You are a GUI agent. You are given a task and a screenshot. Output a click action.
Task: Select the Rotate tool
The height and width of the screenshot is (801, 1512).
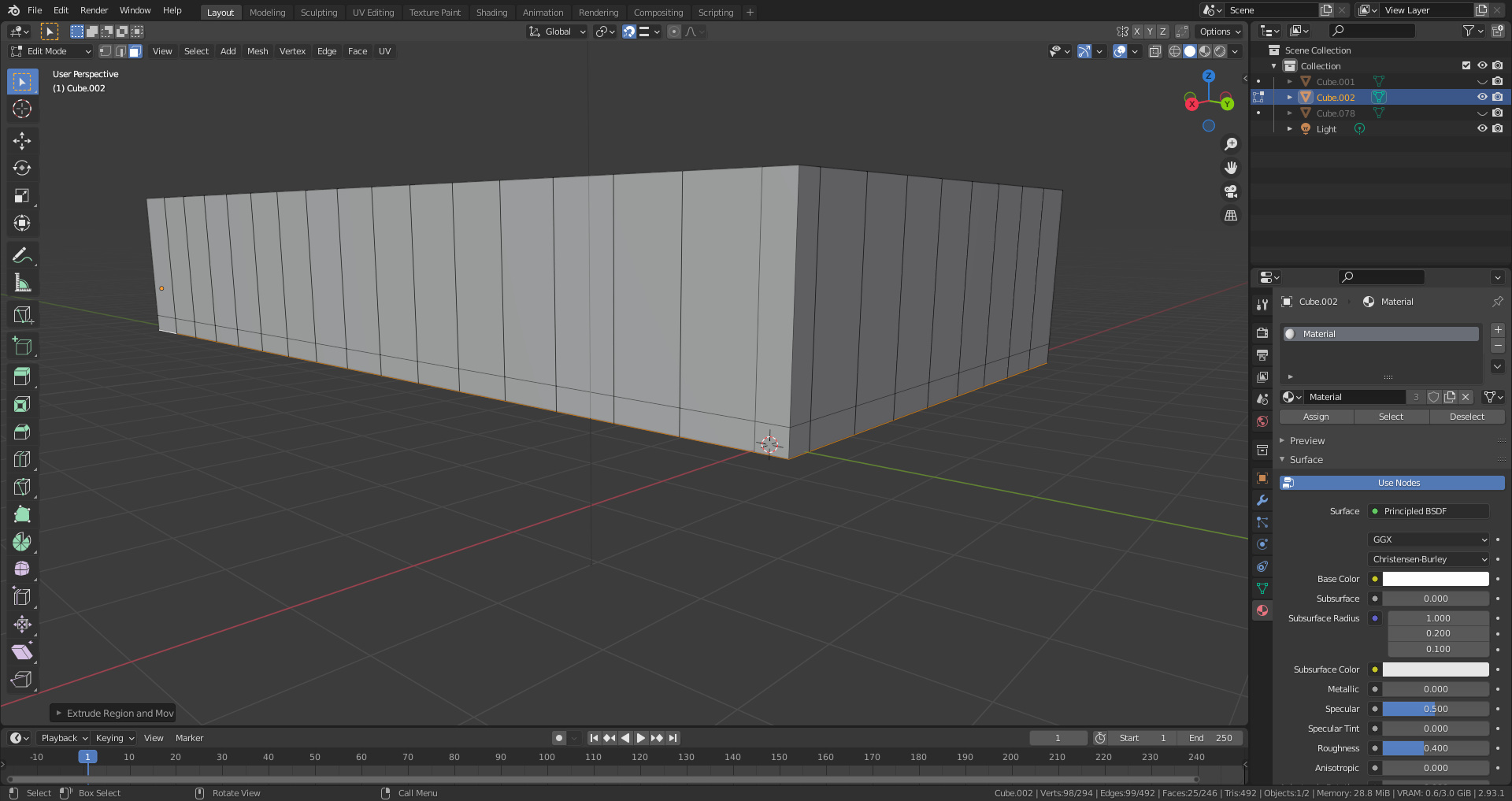[22, 169]
